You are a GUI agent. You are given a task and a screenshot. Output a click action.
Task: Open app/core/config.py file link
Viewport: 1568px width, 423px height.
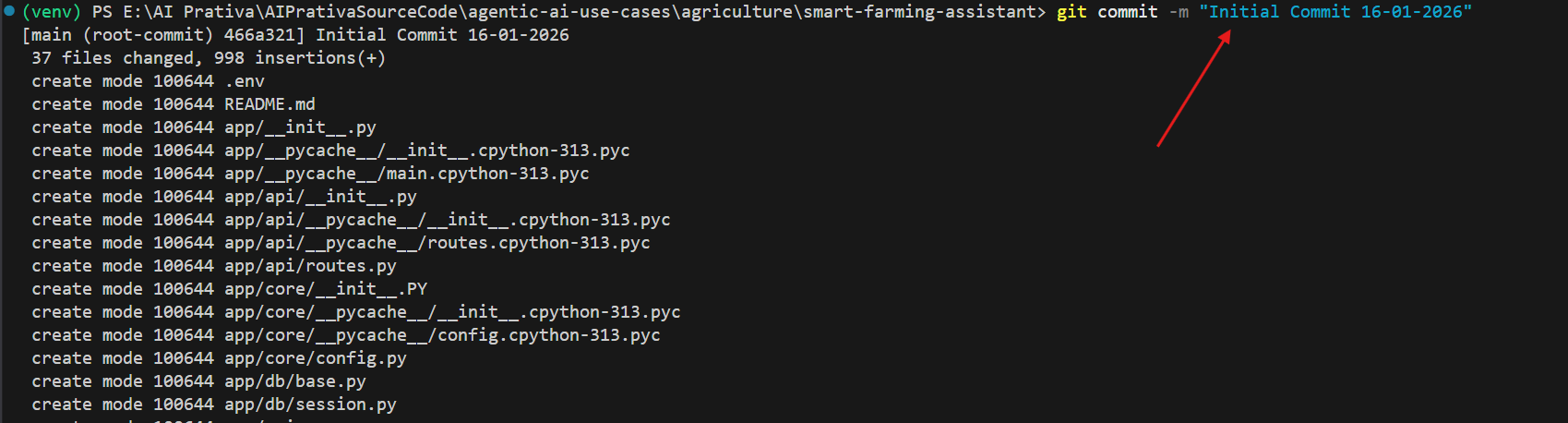coord(315,358)
